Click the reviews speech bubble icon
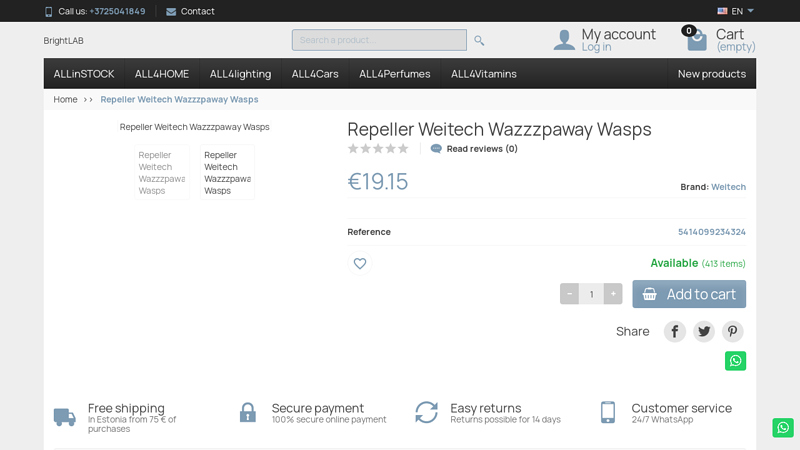The height and width of the screenshot is (450, 800). click(x=436, y=148)
